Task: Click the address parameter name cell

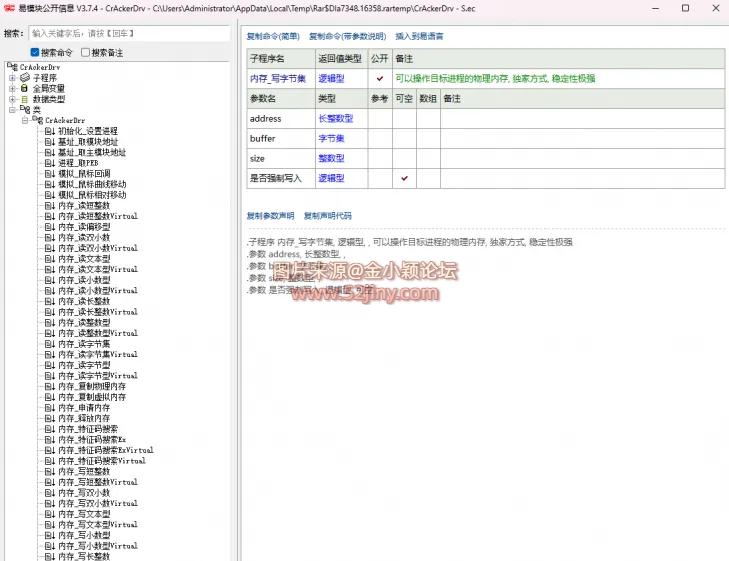Action: click(x=281, y=119)
